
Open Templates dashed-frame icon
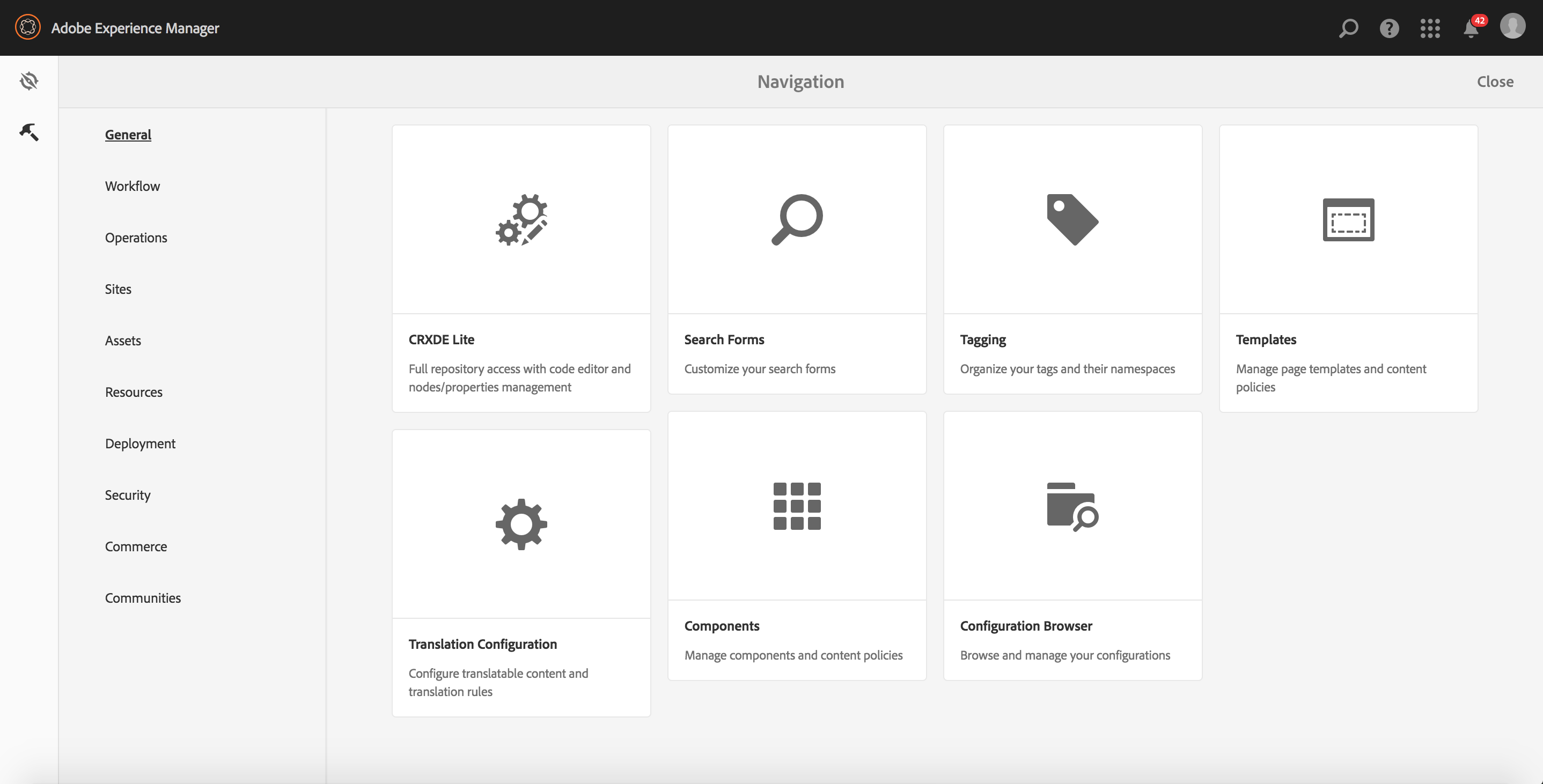(x=1348, y=219)
